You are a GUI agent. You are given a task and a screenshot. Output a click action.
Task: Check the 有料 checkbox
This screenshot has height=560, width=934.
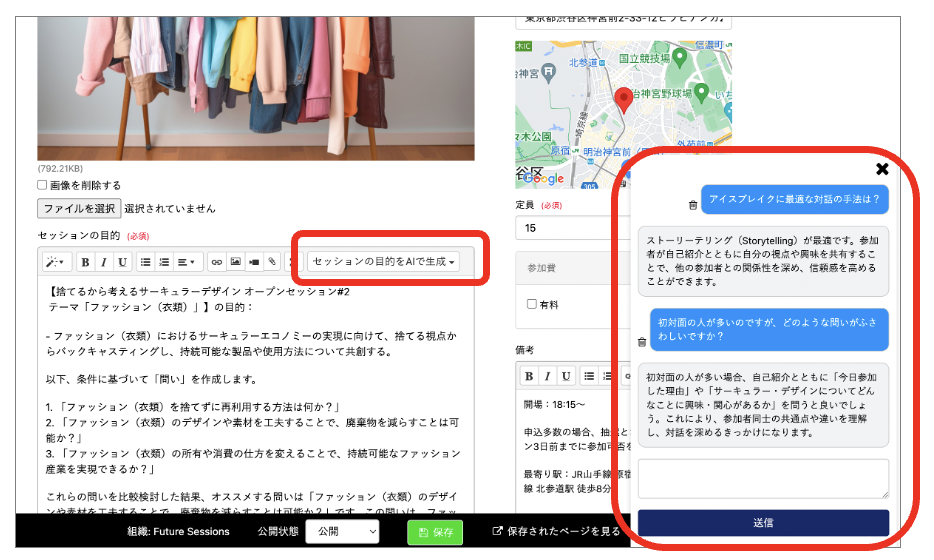[532, 304]
